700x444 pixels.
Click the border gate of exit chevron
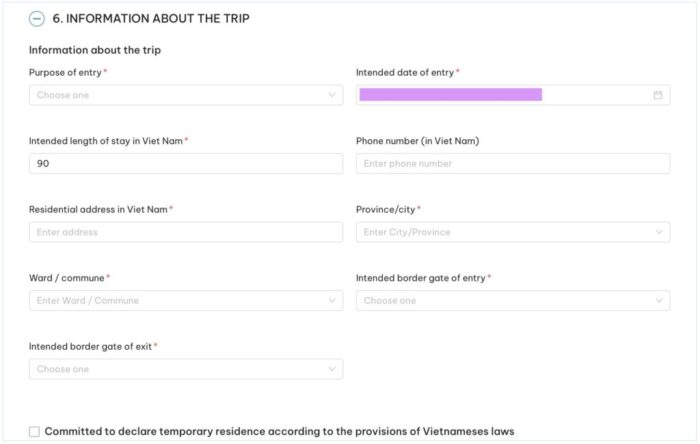[332, 369]
